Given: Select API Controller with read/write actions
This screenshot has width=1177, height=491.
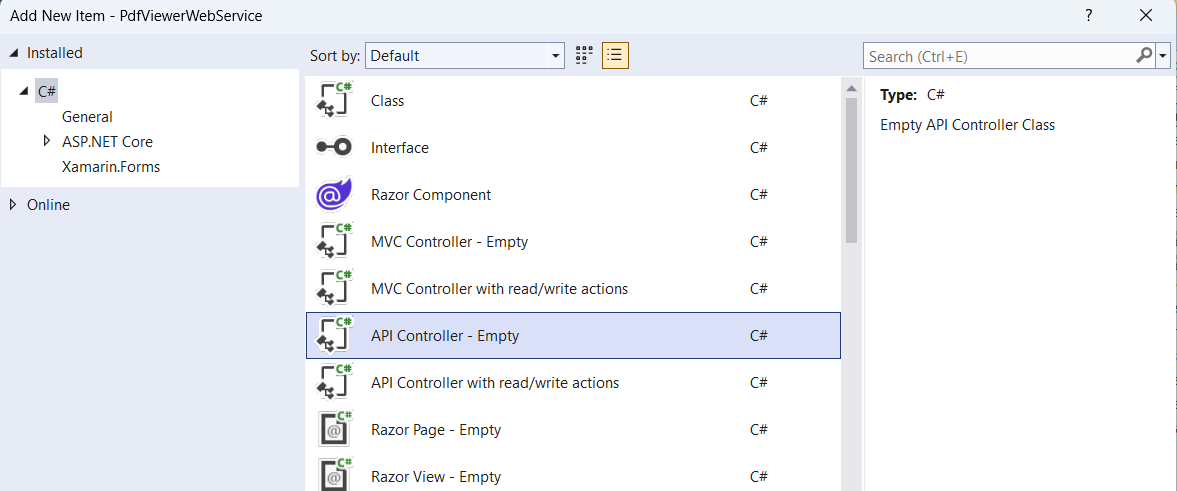Looking at the screenshot, I should click(x=494, y=383).
